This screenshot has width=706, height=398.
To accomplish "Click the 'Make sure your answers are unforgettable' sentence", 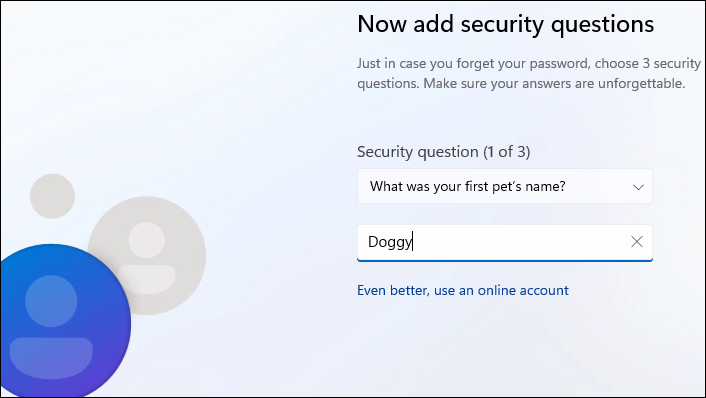I will [554, 84].
